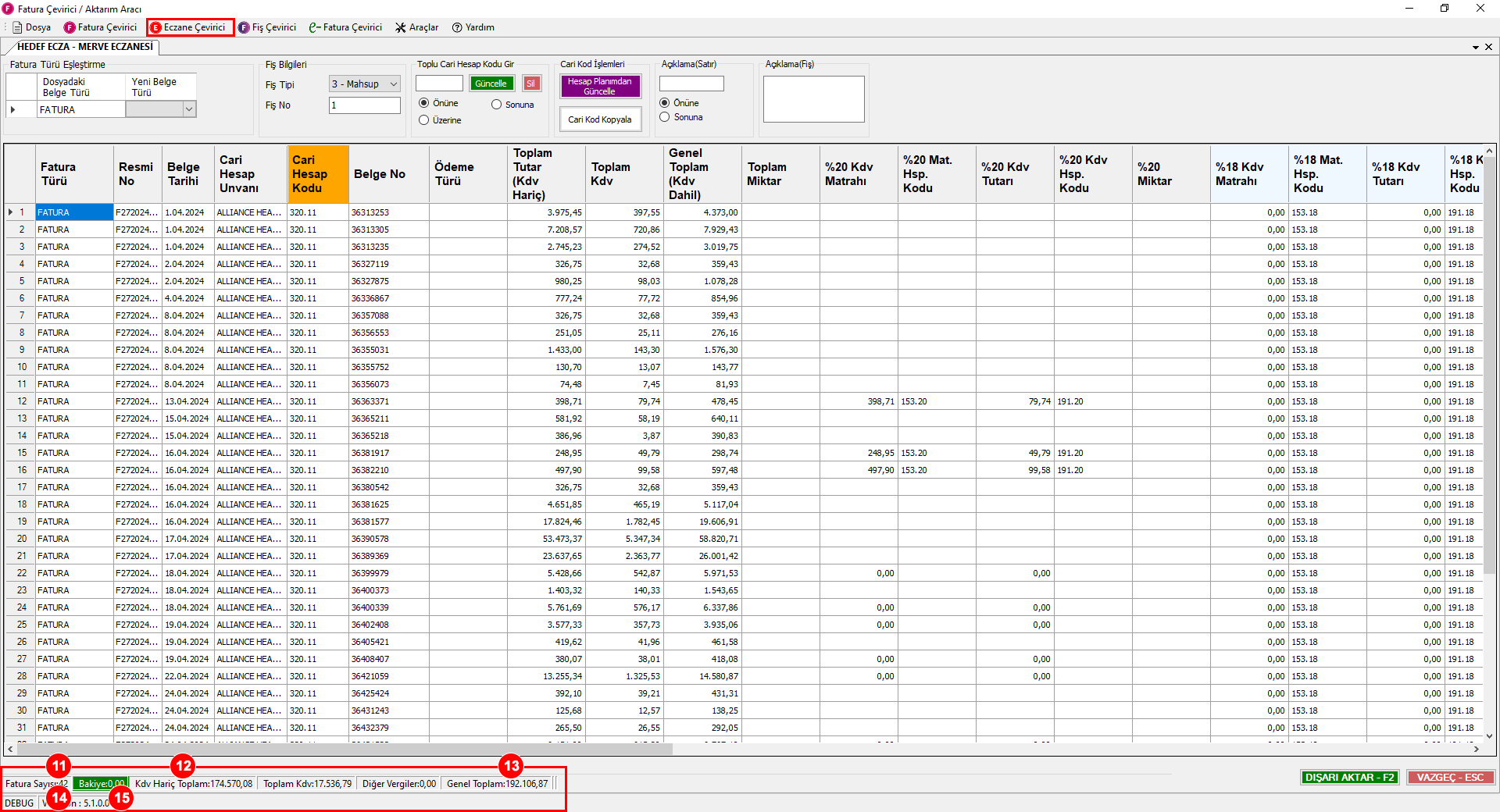Open the Araçlar menu
The width and height of the screenshot is (1500, 812).
coord(416,27)
